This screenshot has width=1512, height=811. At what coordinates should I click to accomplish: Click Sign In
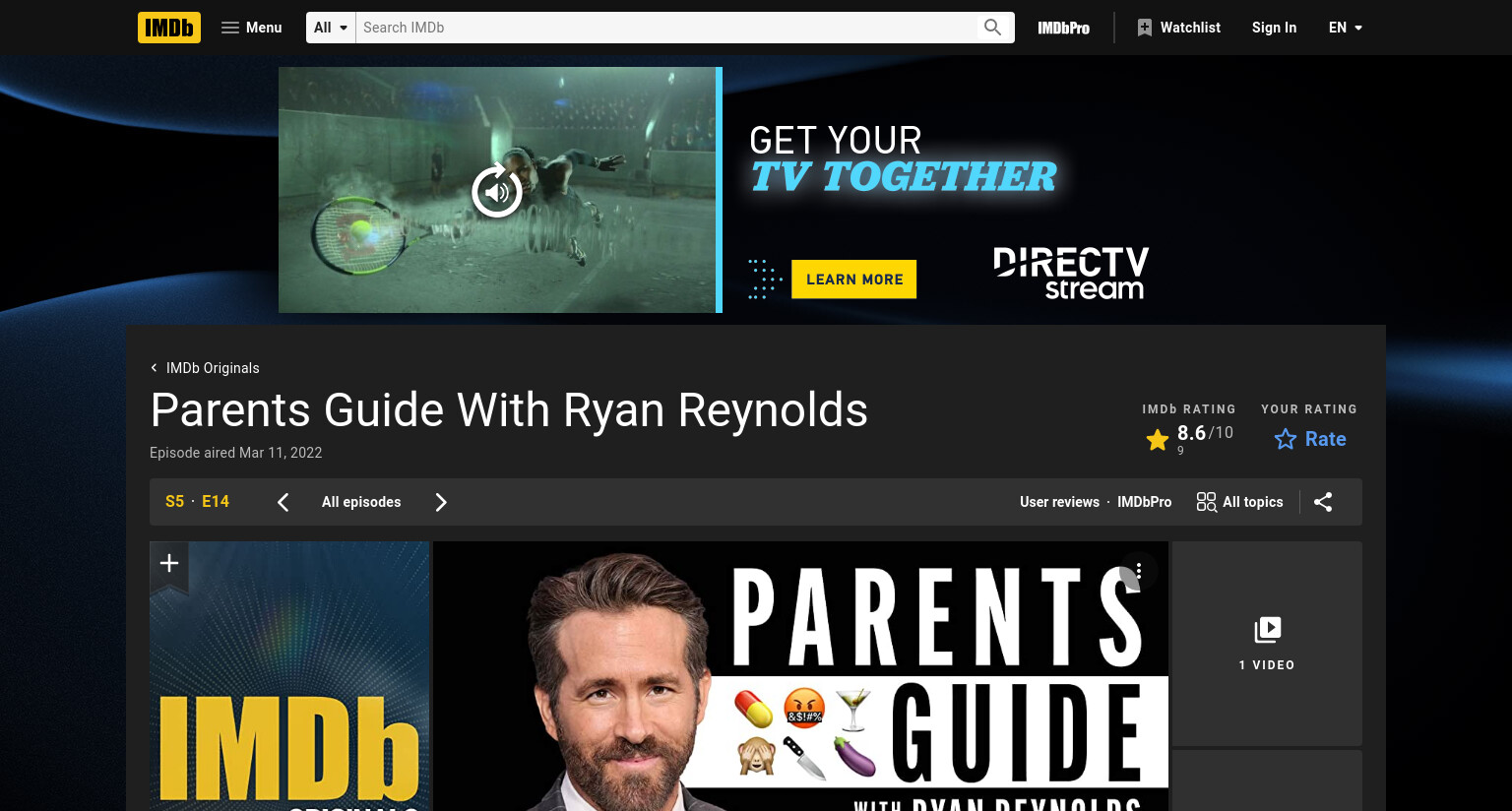[1274, 28]
